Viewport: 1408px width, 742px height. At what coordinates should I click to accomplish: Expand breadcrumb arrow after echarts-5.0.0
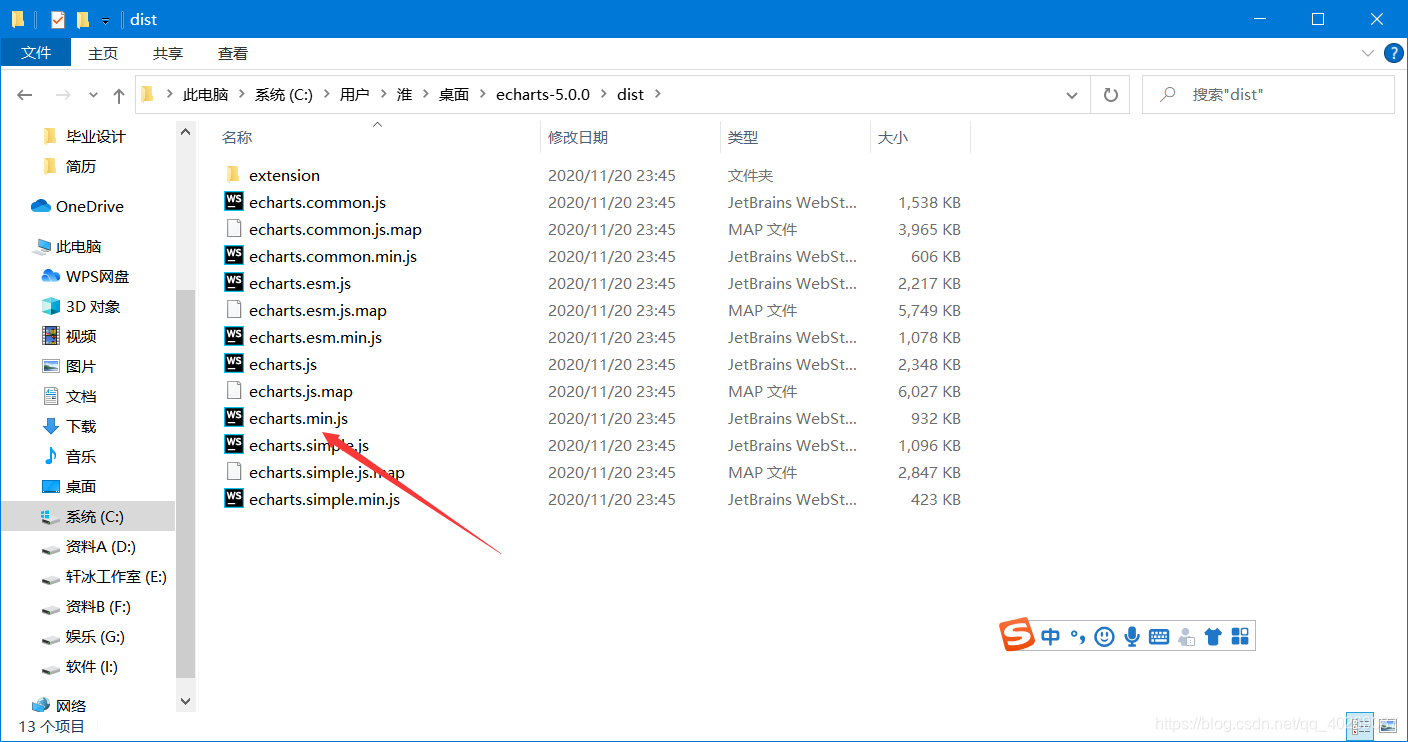point(604,95)
